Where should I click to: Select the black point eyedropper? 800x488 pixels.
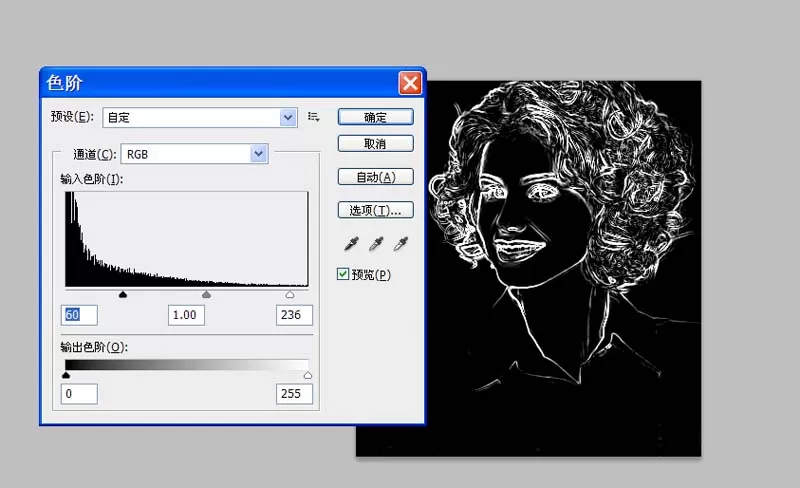coord(351,244)
